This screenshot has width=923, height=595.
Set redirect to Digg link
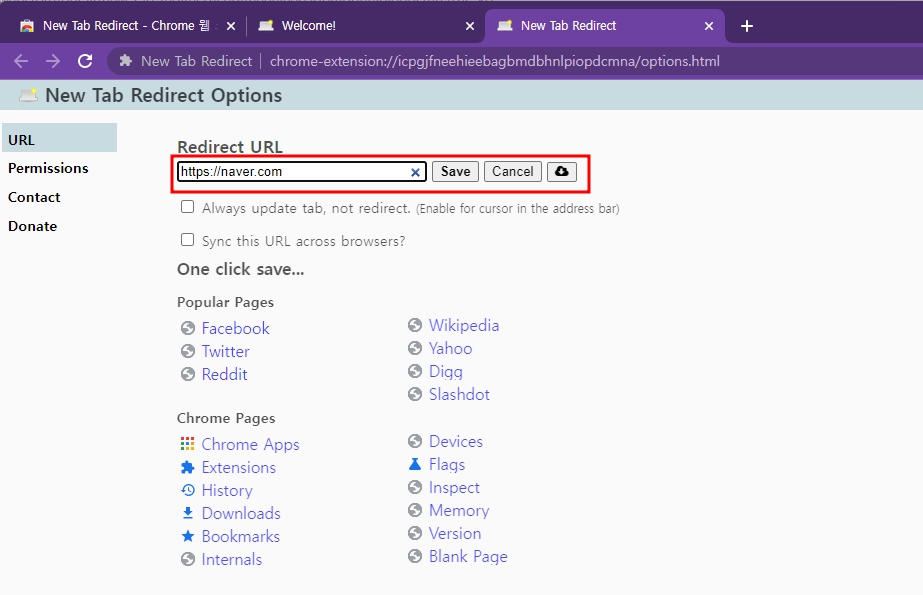[446, 371]
